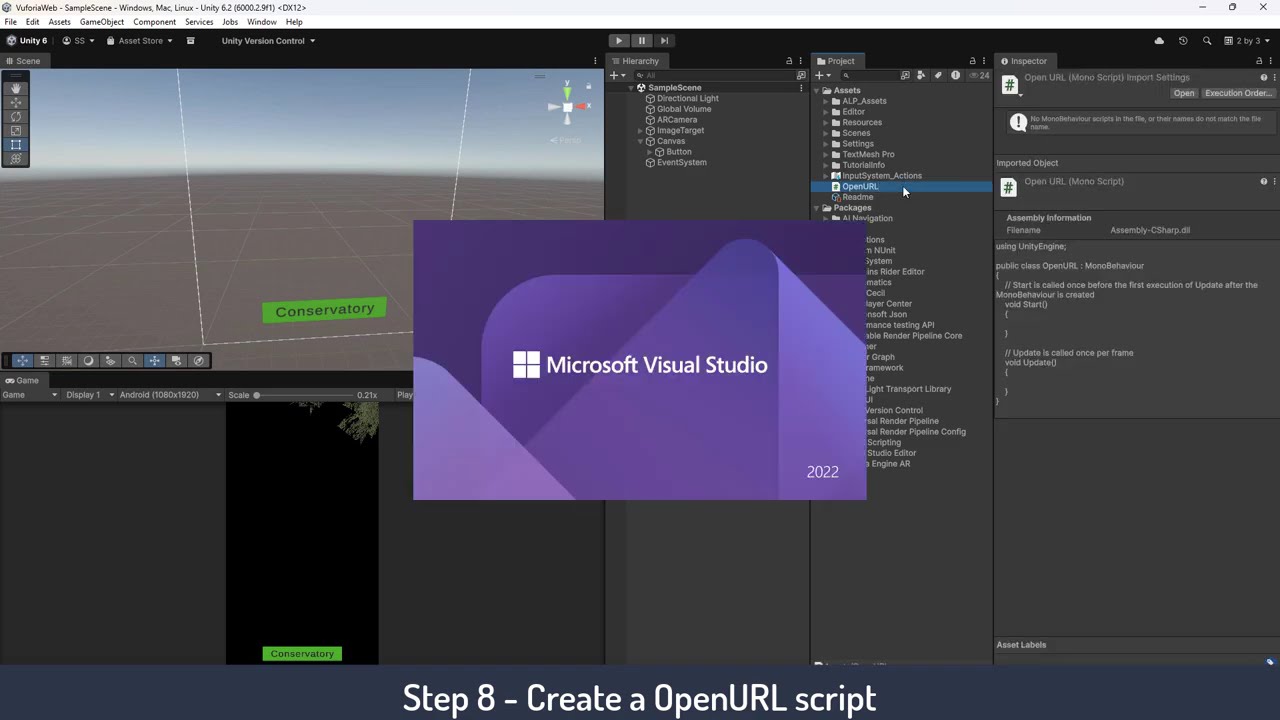Open the File menu
The image size is (1280, 720).
(x=10, y=22)
